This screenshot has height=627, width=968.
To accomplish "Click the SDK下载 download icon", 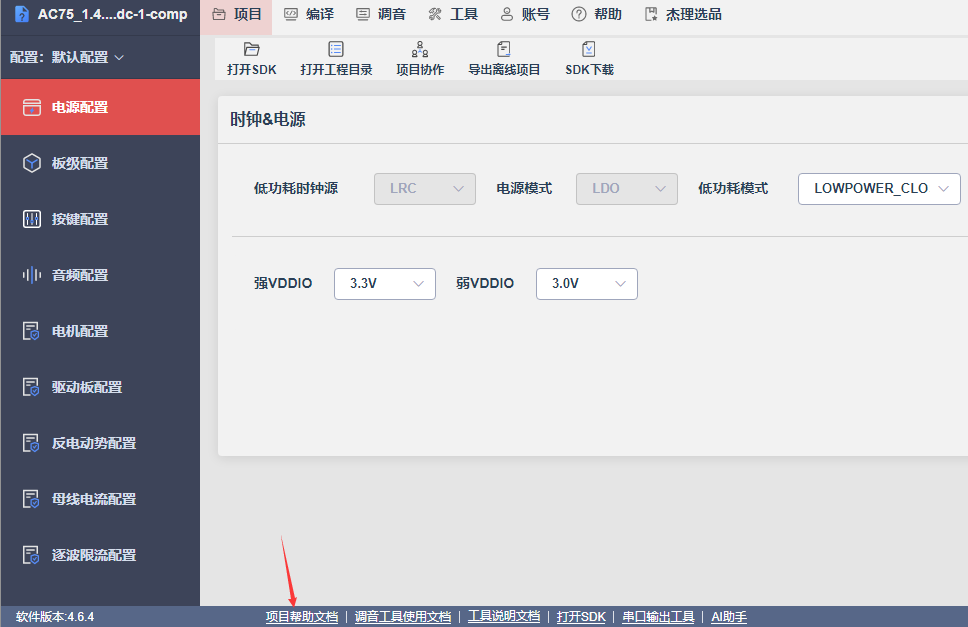I will tap(589, 49).
